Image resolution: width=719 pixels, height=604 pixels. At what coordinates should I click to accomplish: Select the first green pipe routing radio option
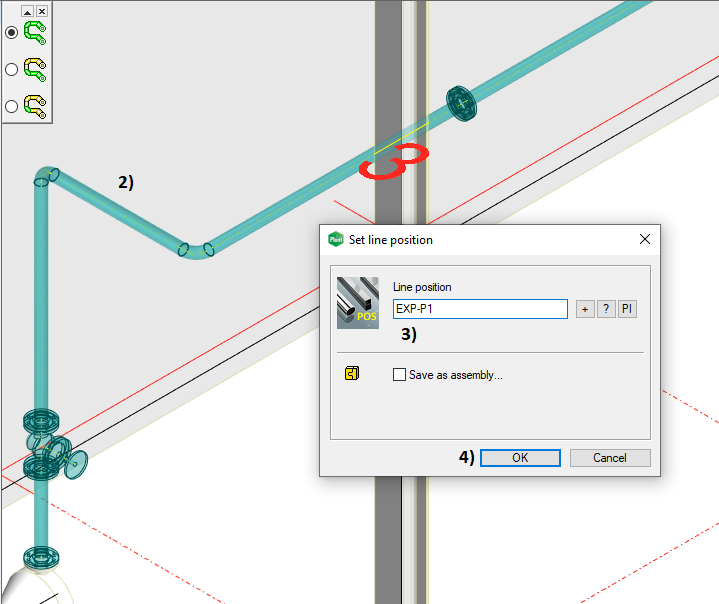pyautogui.click(x=11, y=33)
